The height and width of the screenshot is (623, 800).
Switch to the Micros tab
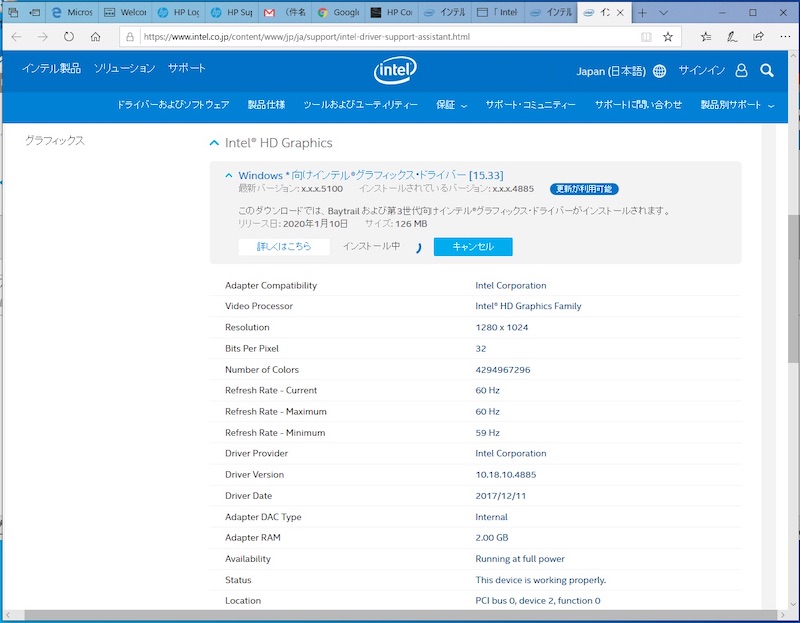click(72, 13)
